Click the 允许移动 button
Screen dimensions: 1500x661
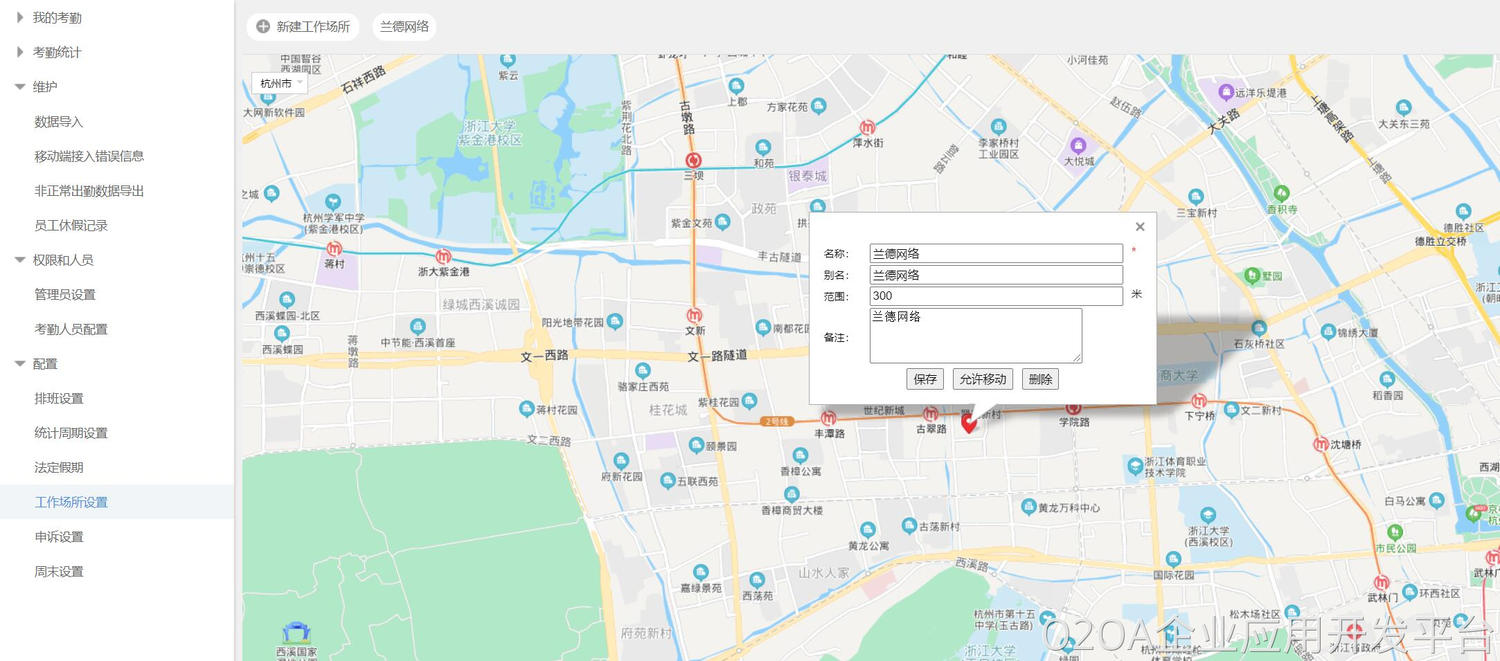pos(982,379)
